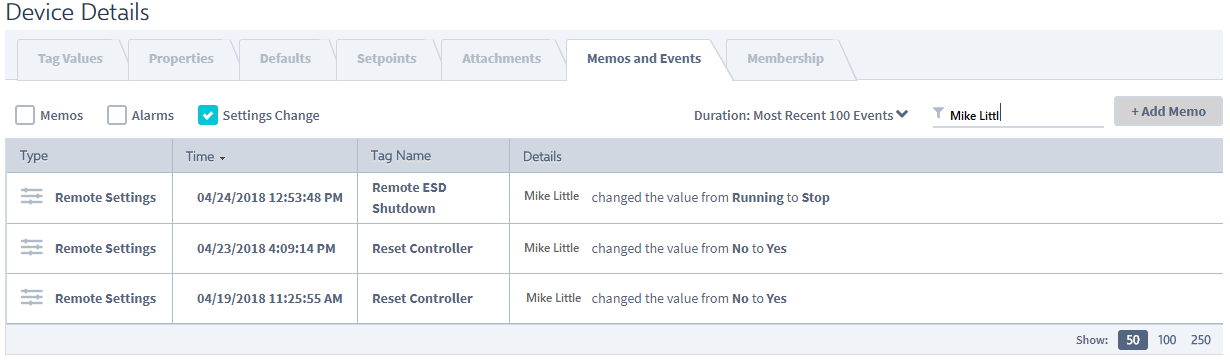Switch to the Tag Values tab
The image size is (1230, 360).
tap(70, 59)
